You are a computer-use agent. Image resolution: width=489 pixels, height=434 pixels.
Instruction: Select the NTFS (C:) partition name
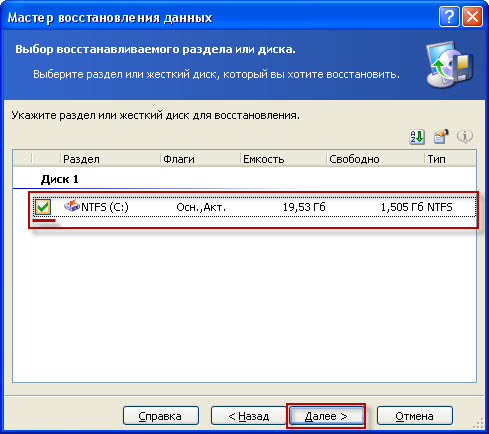point(105,207)
